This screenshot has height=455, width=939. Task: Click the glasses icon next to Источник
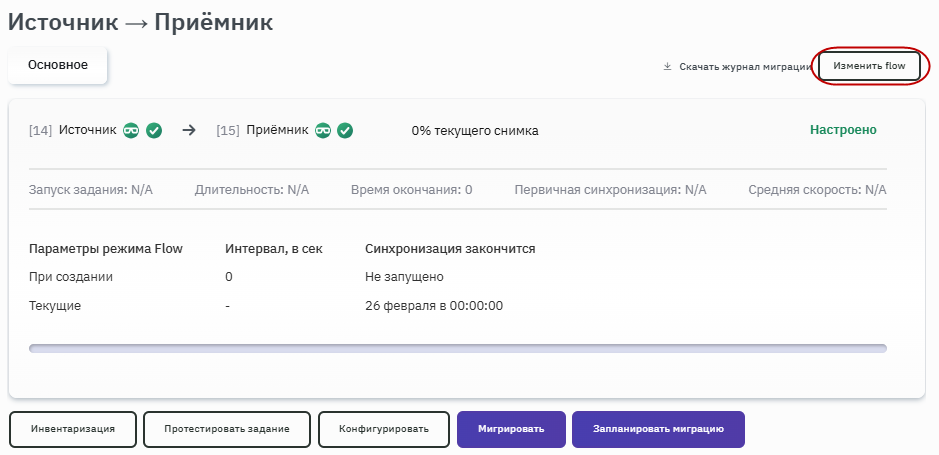point(131,130)
